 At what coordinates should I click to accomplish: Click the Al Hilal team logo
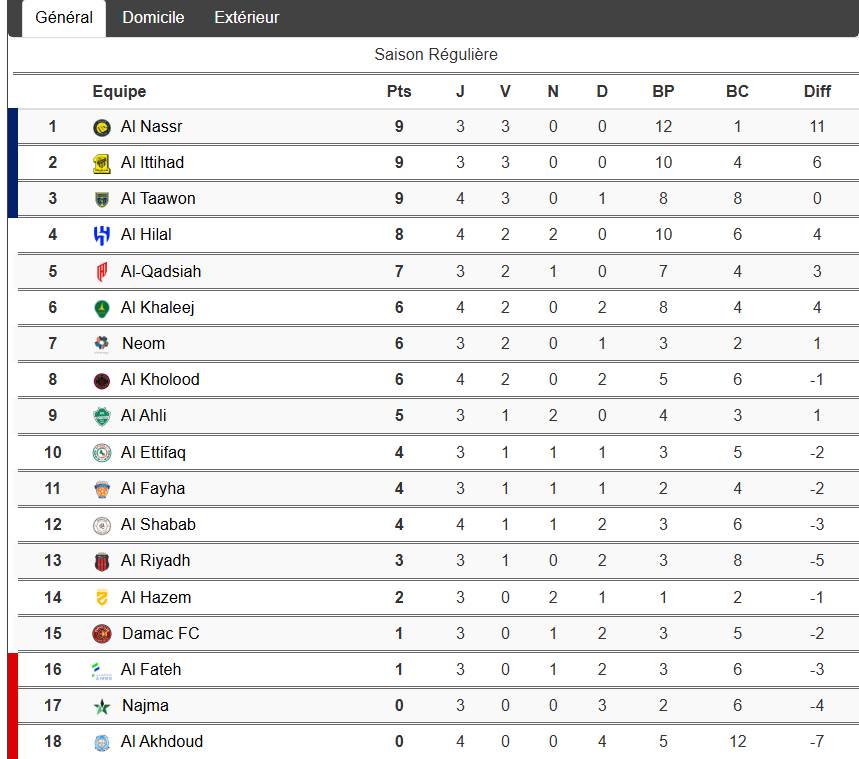[x=101, y=235]
